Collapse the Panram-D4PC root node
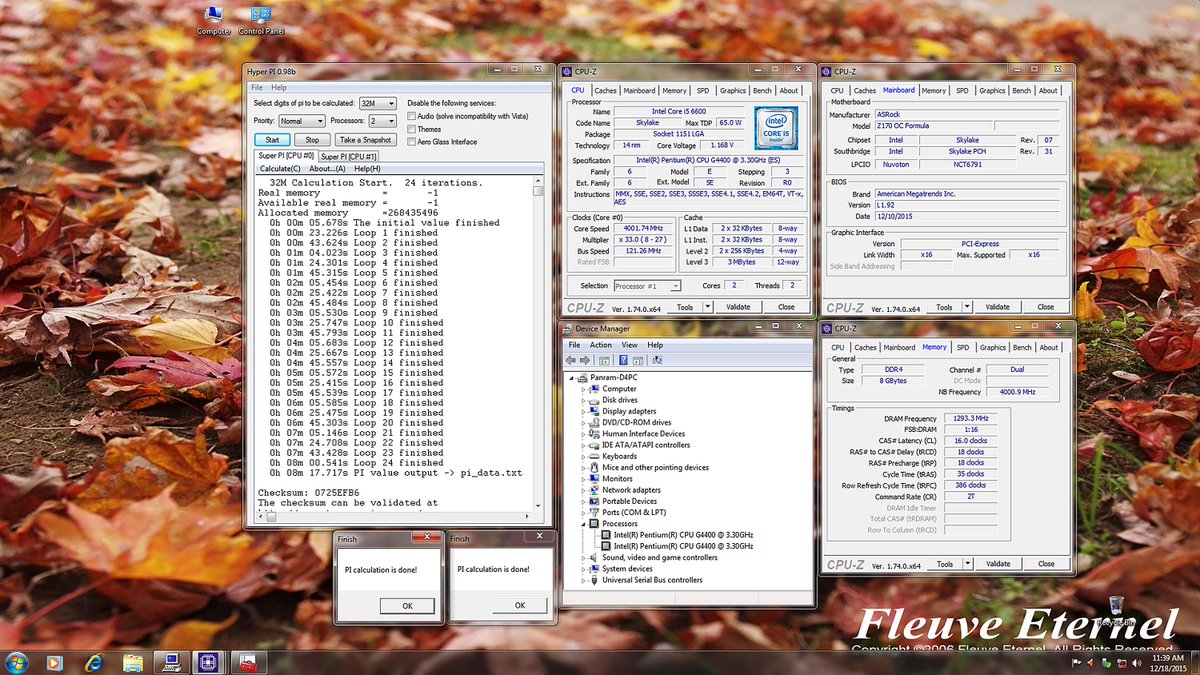1200x675 pixels. click(x=572, y=378)
